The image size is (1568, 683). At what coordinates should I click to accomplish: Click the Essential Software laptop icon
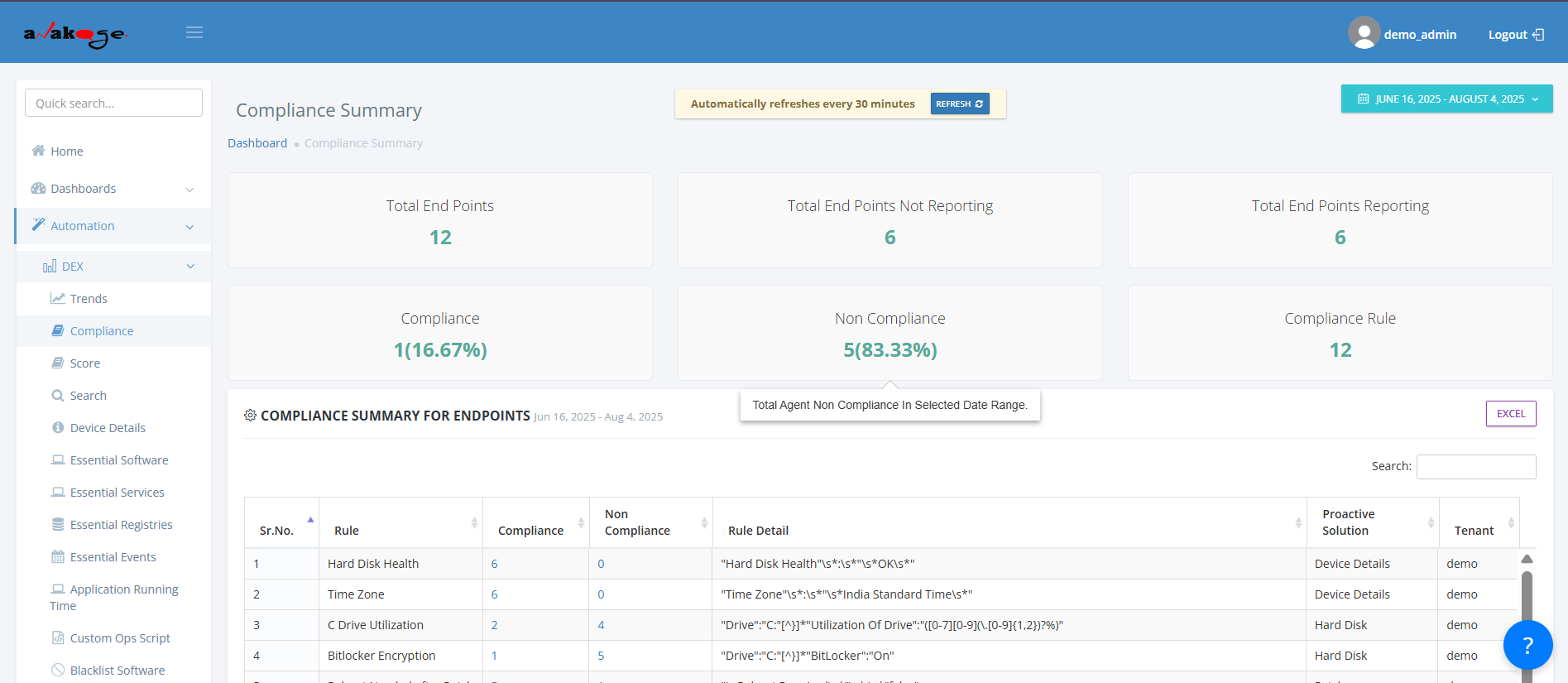pyautogui.click(x=58, y=459)
